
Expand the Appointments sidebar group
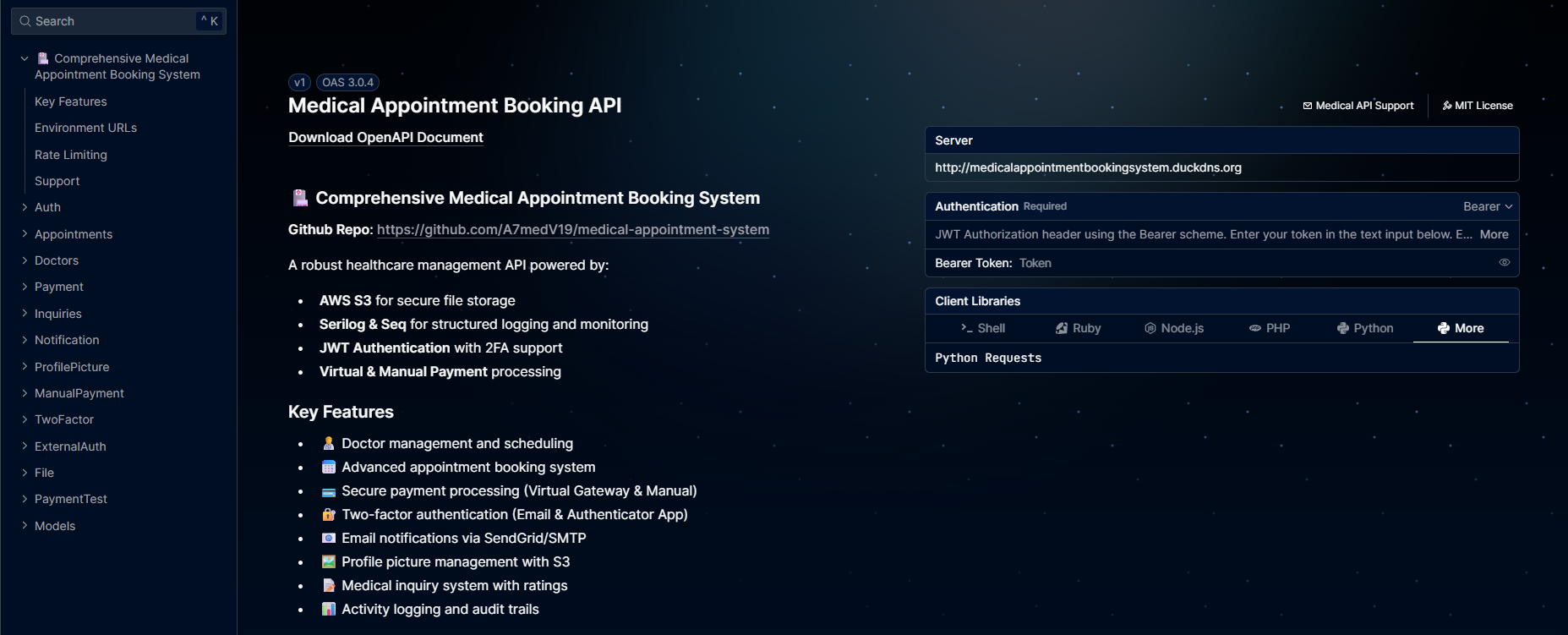click(x=25, y=234)
